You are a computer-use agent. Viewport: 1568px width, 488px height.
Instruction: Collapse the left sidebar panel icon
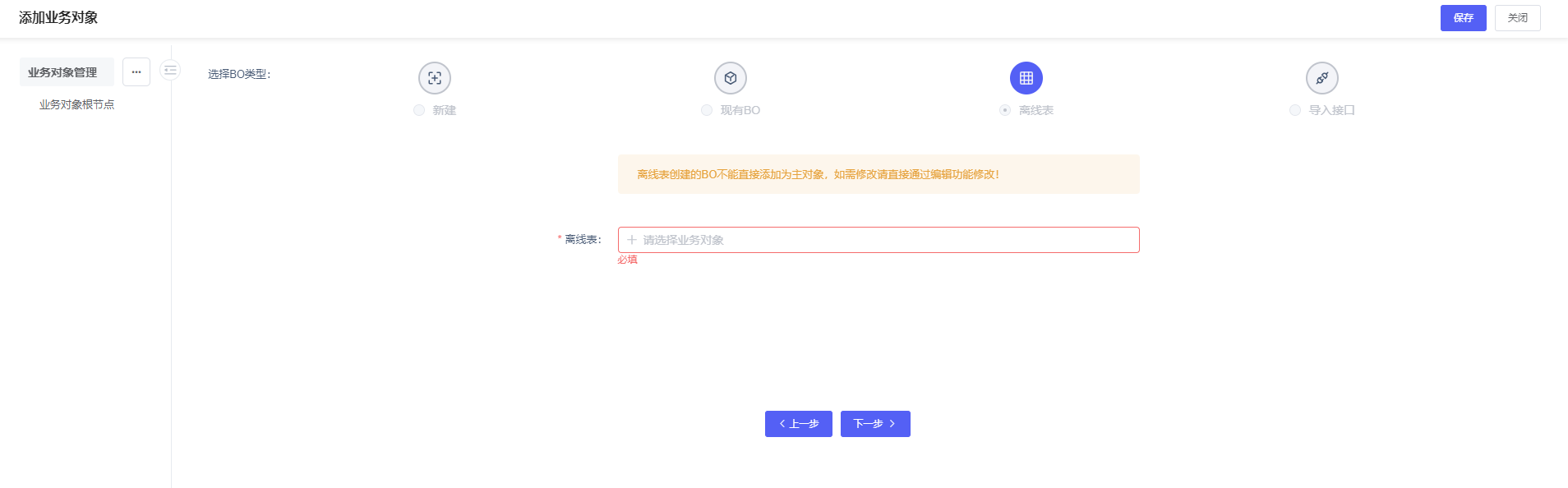170,71
